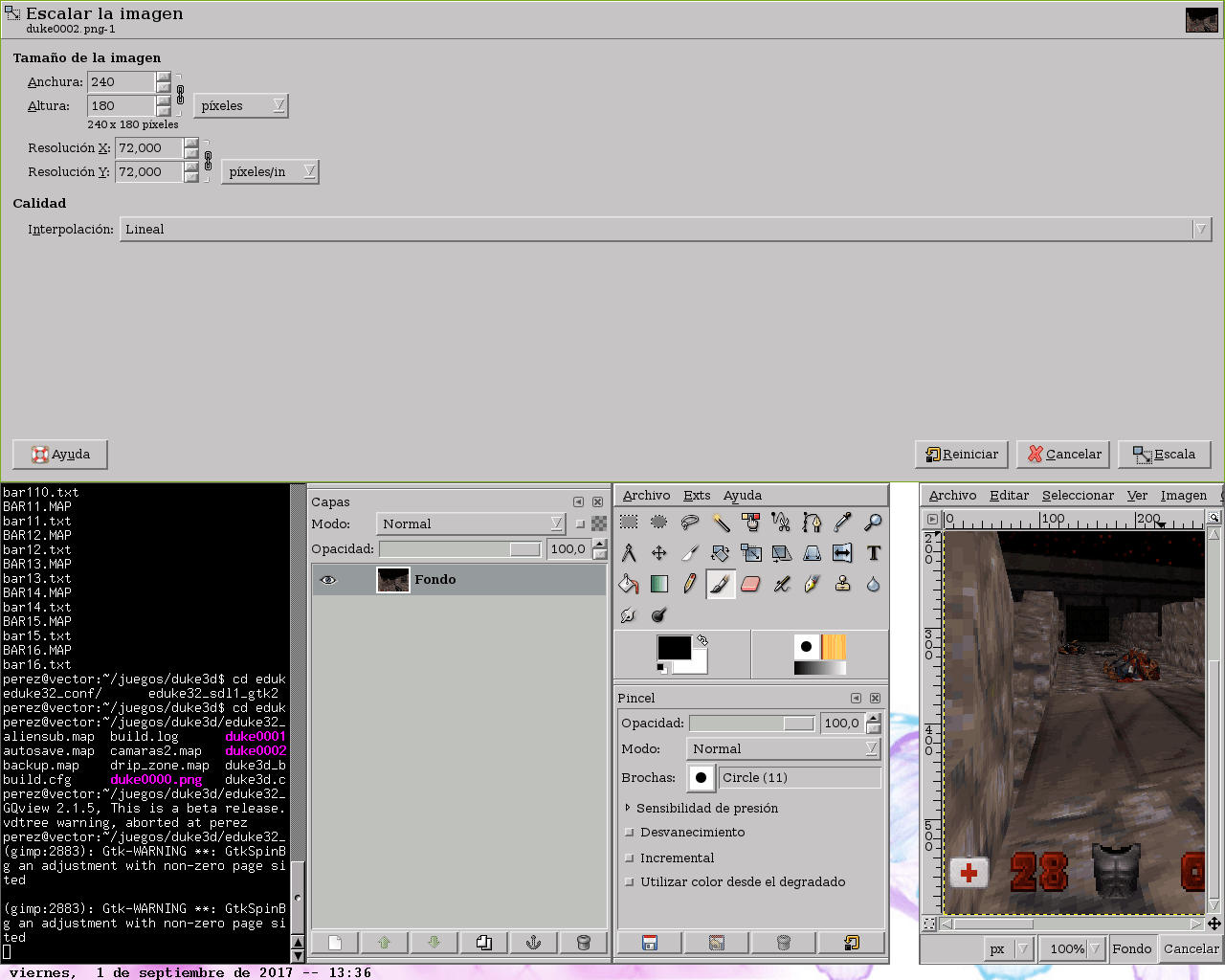Screen dimensions: 1225x980
Task: Select the Color Picker eyedropper tool
Action: tap(843, 523)
